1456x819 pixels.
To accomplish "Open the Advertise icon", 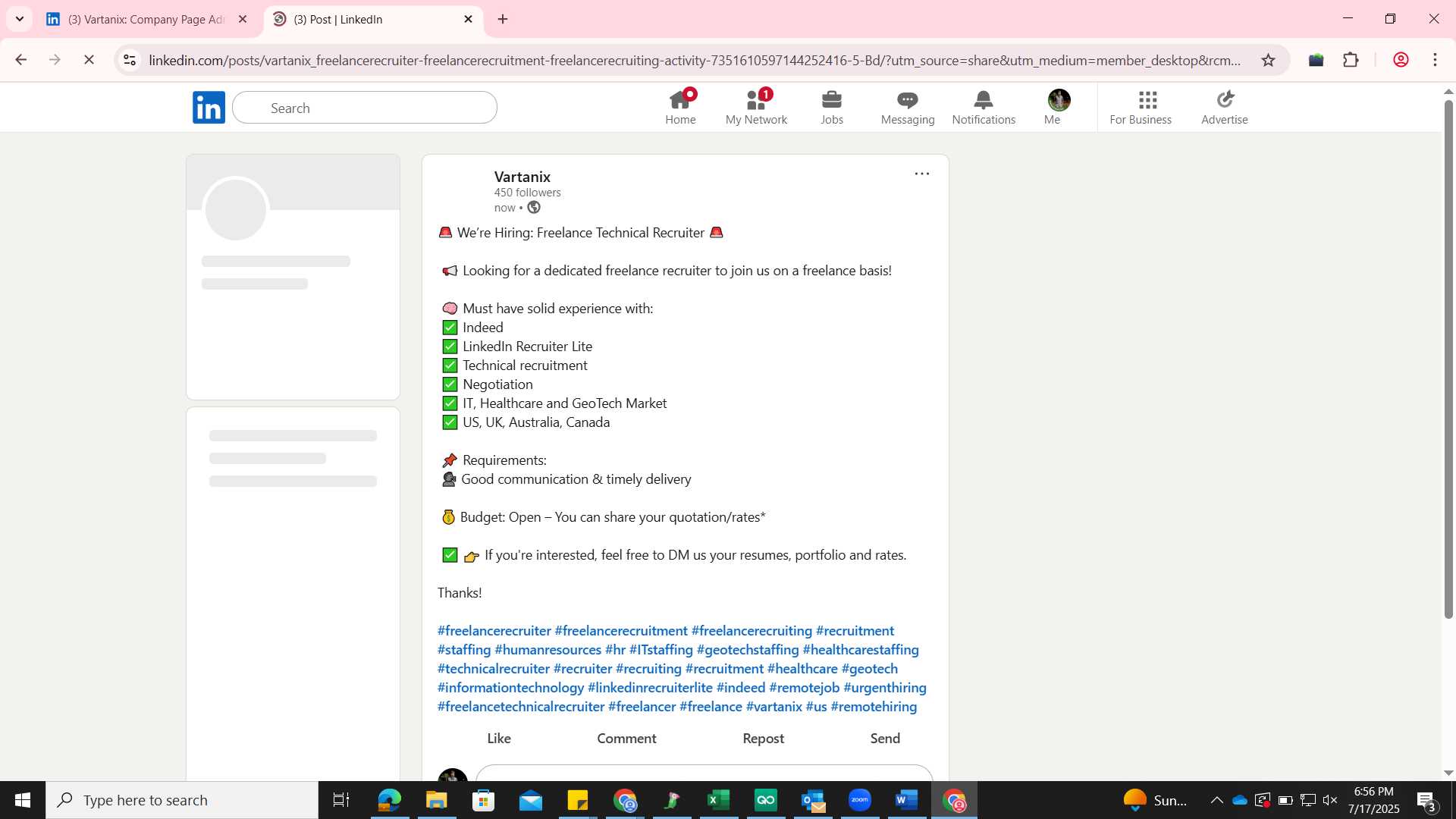I will click(1225, 100).
